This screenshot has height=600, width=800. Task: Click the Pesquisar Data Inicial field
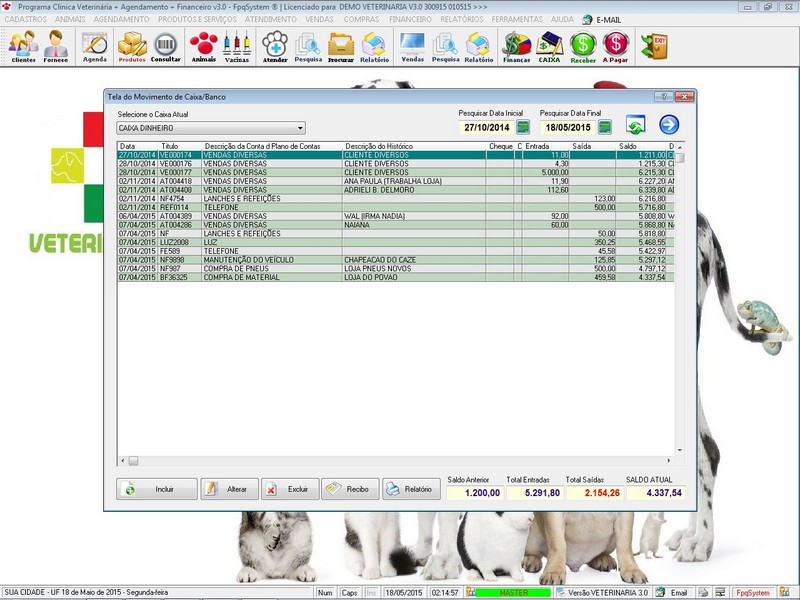(x=487, y=128)
